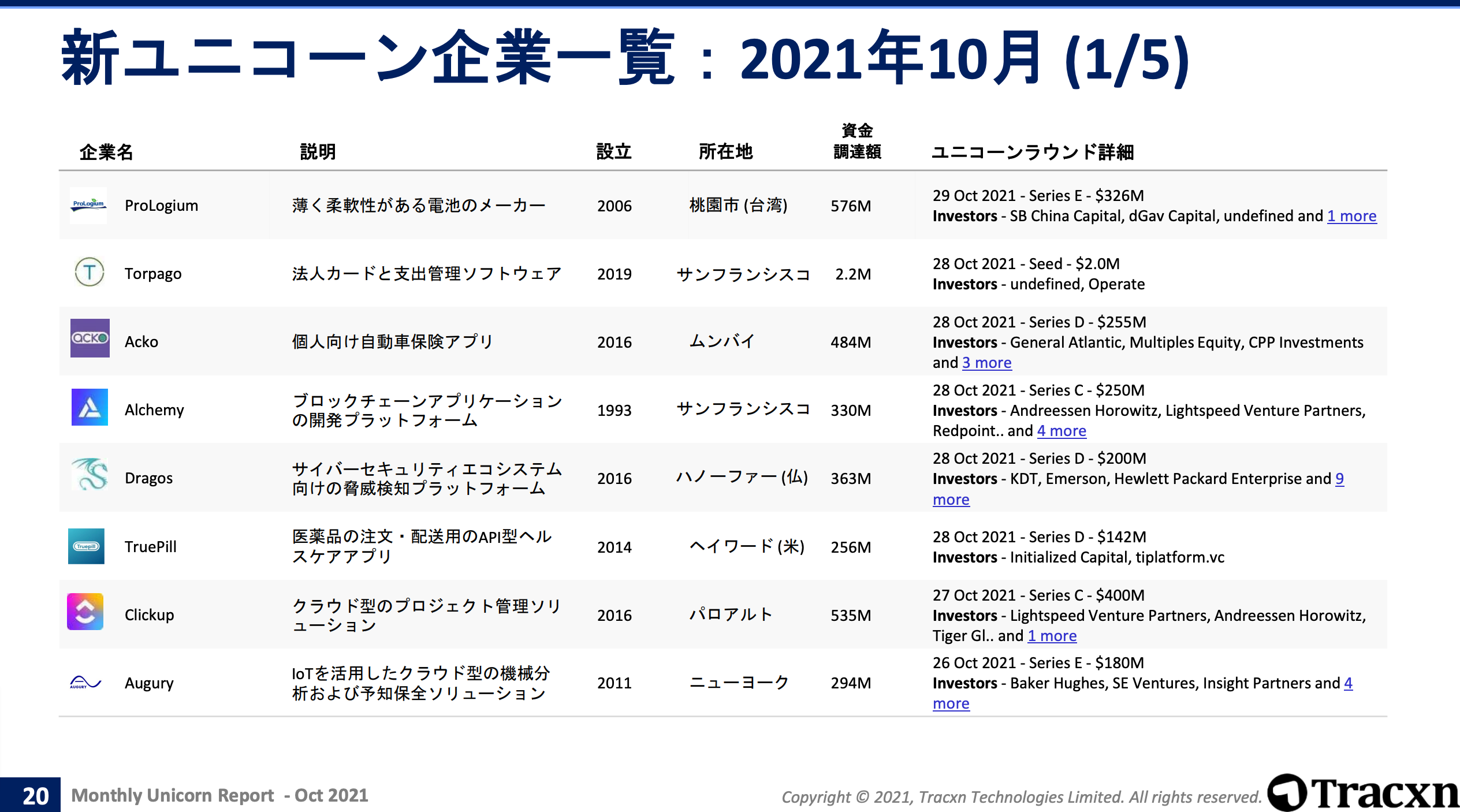Image resolution: width=1460 pixels, height=812 pixels.
Task: Open the '1 more' link for ProLogium investors
Action: point(1351,216)
